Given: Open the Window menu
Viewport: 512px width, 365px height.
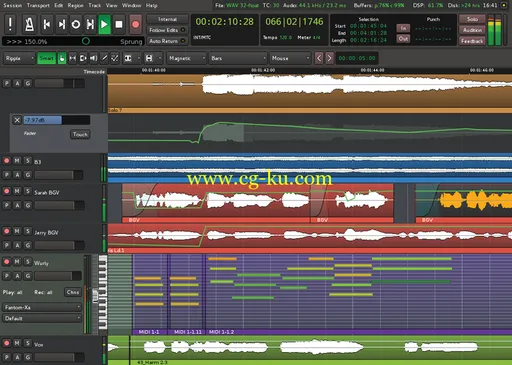Looking at the screenshot, I should tap(131, 5).
